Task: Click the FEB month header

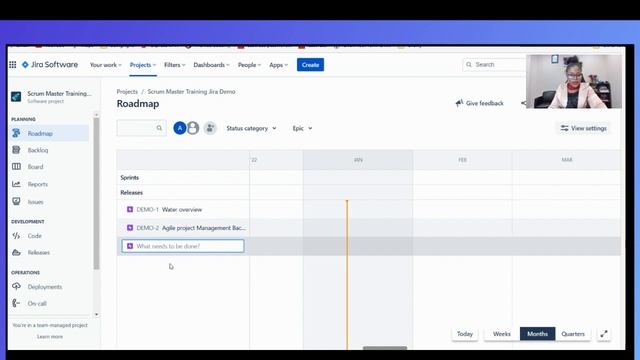Action: (462, 160)
